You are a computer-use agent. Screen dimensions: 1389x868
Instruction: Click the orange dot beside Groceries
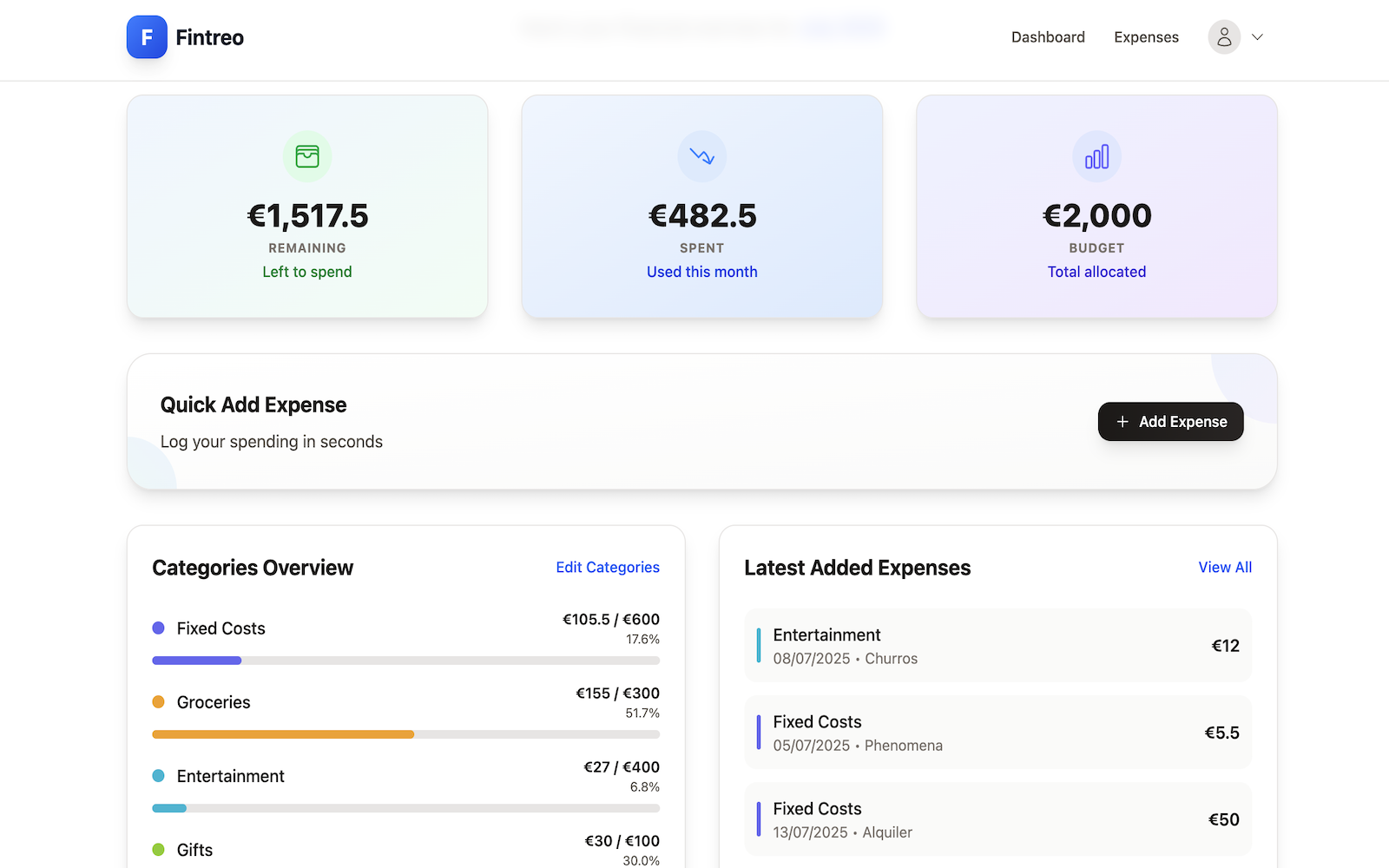coord(158,701)
